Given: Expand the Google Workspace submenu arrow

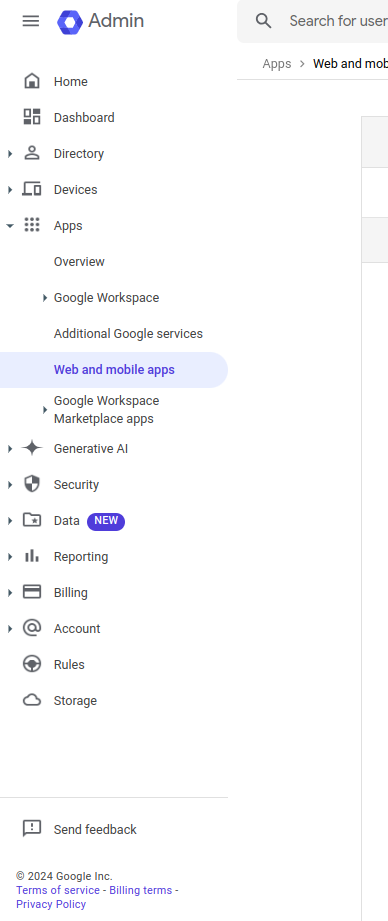Looking at the screenshot, I should pos(45,298).
